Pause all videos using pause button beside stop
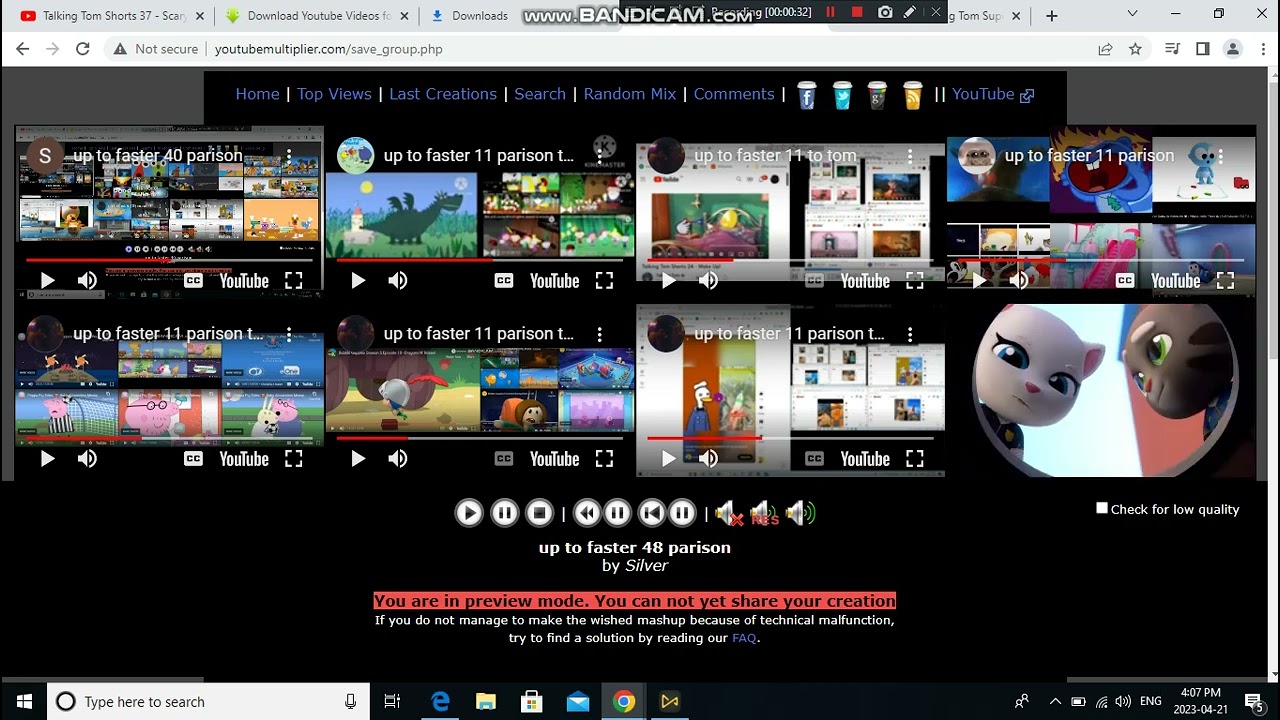 (x=504, y=513)
